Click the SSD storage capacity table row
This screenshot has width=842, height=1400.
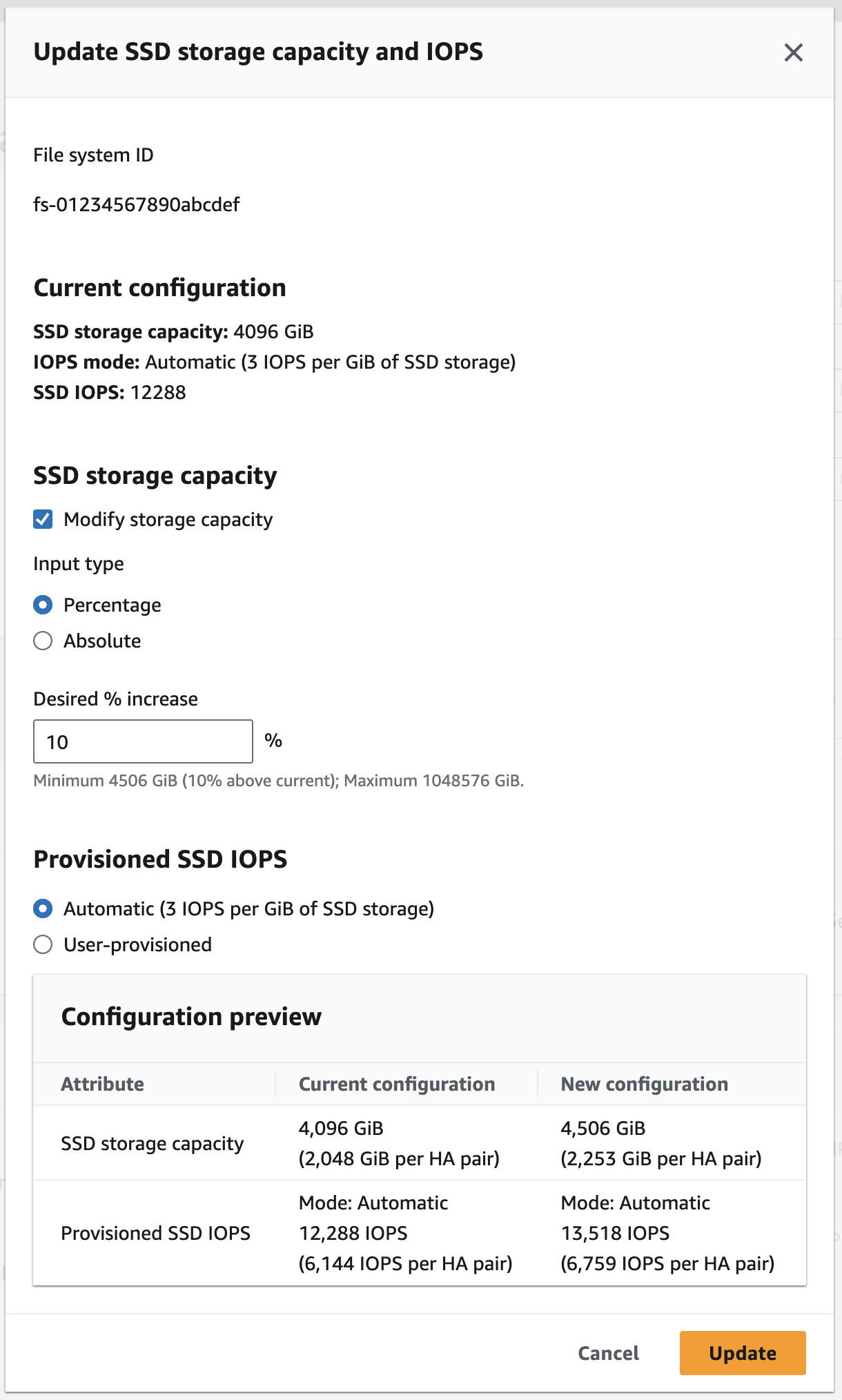coord(153,1143)
